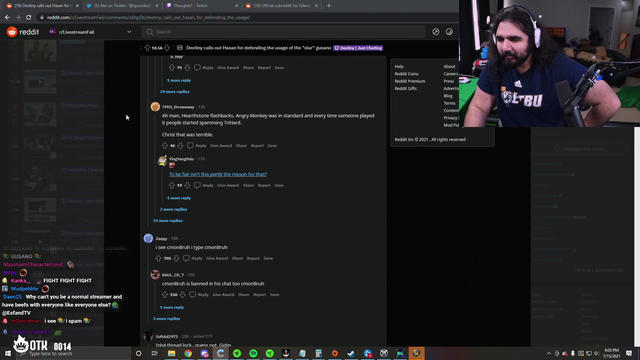The height and width of the screenshot is (360, 640).
Task: Downvote TPDS_throwaway's Hearthstone flashbacks comment
Action: (180, 145)
